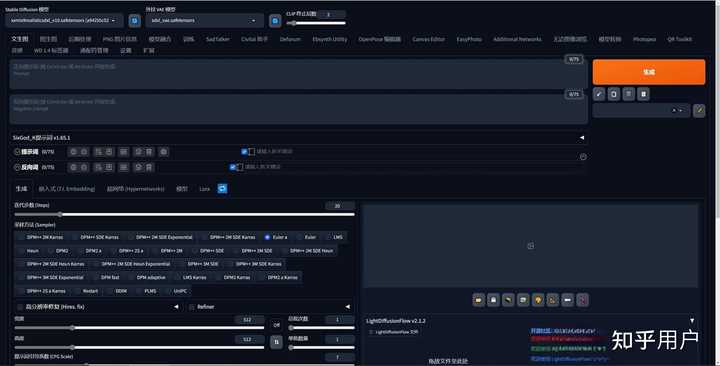Click the yellow light bulb icon below preview
The image size is (720, 366).
pyautogui.click(x=538, y=300)
